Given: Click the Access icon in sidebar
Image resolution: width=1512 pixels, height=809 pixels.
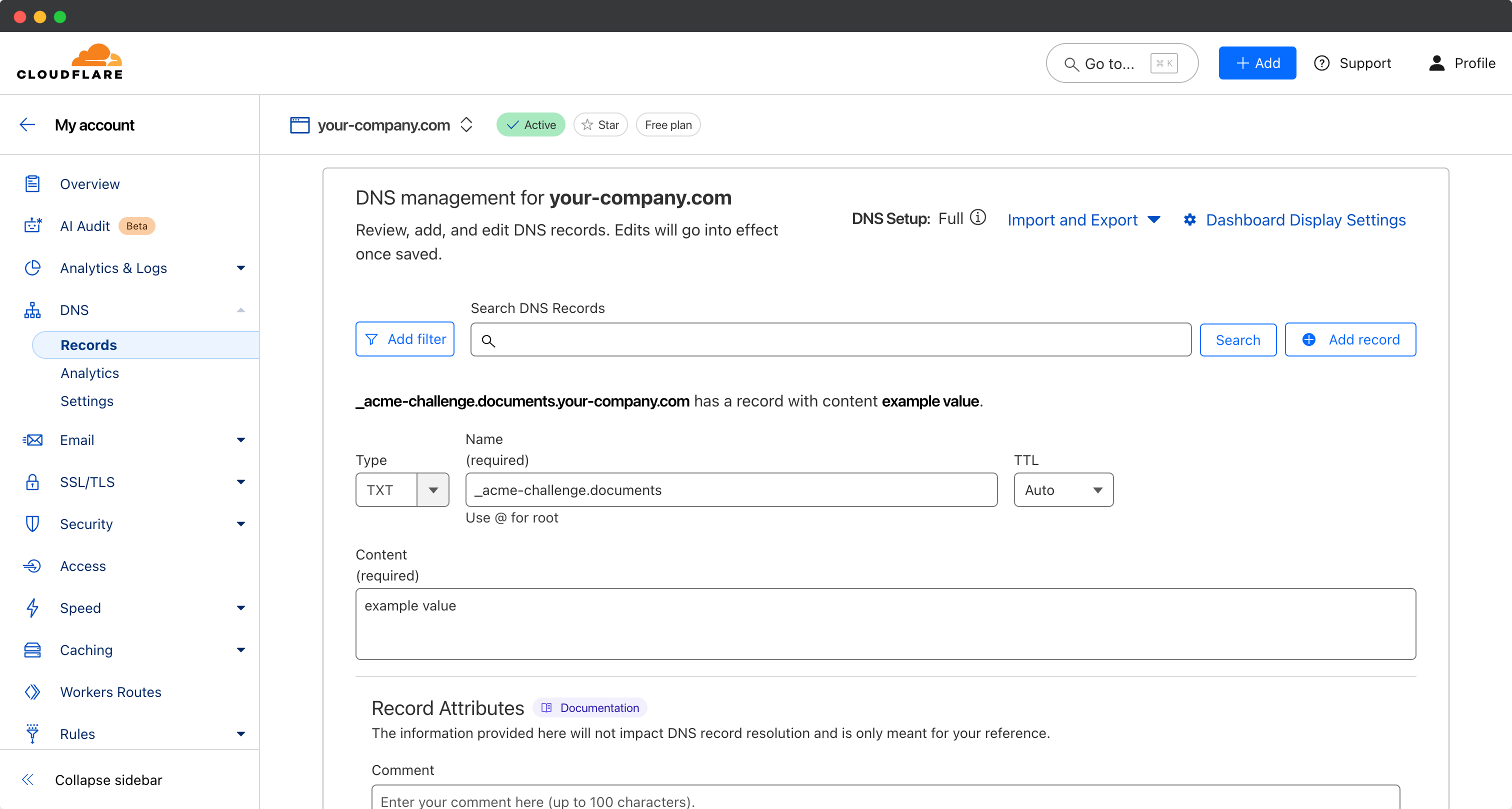Looking at the screenshot, I should pyautogui.click(x=32, y=565).
